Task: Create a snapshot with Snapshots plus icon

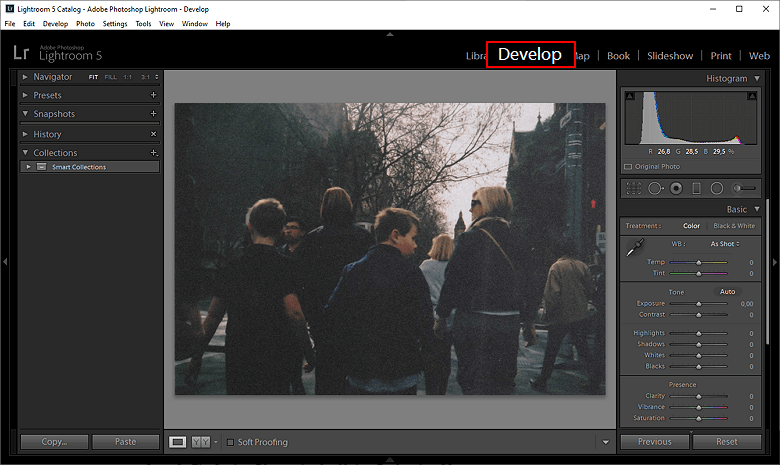Action: 153,113
